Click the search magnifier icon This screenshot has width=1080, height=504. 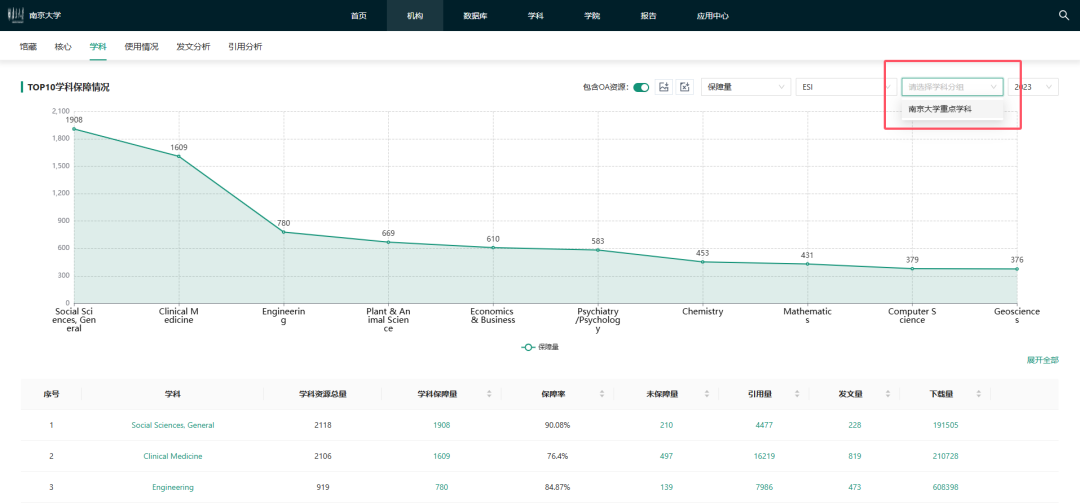[x=1064, y=15]
